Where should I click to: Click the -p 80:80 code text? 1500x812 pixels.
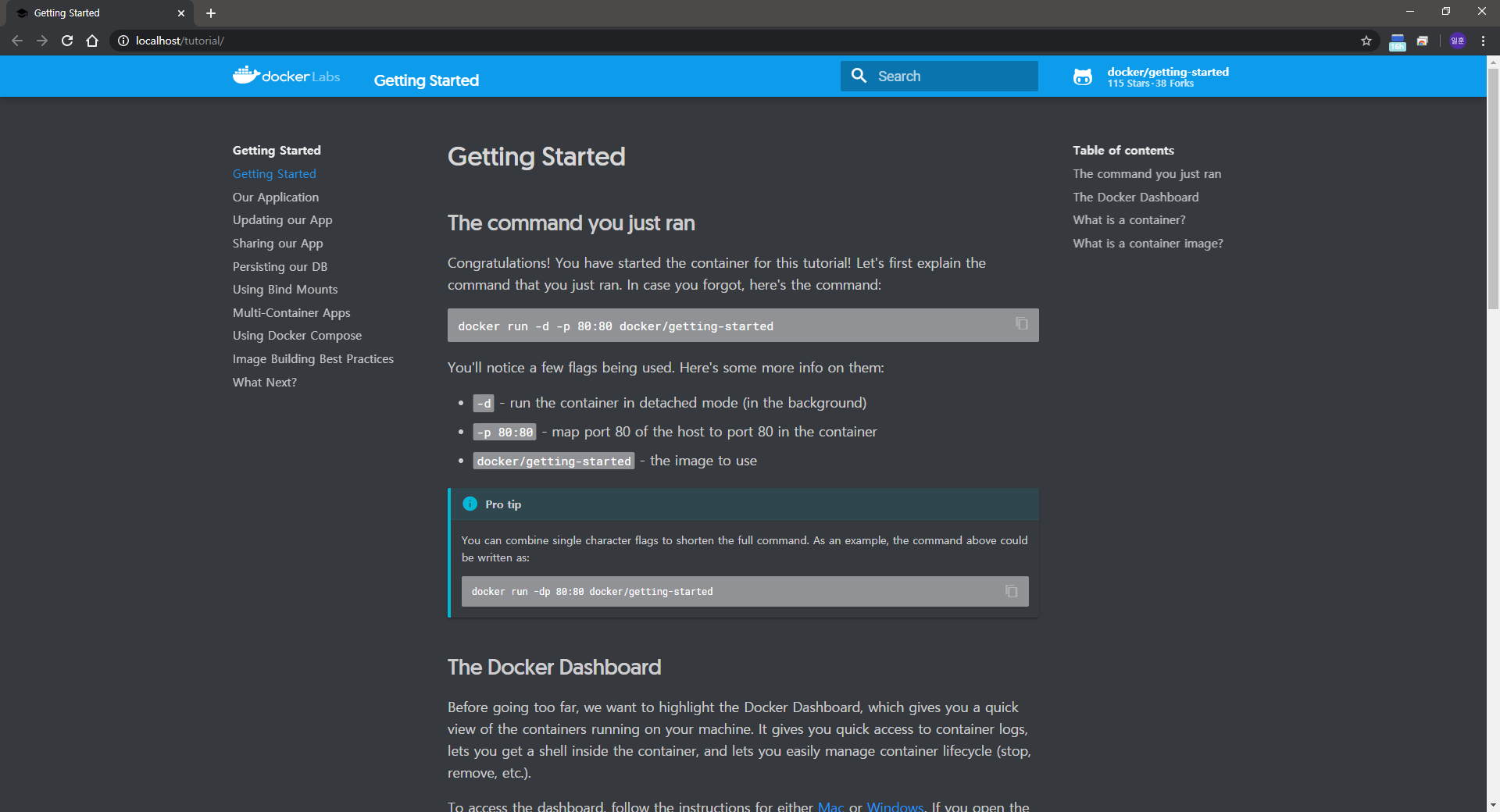pos(505,432)
